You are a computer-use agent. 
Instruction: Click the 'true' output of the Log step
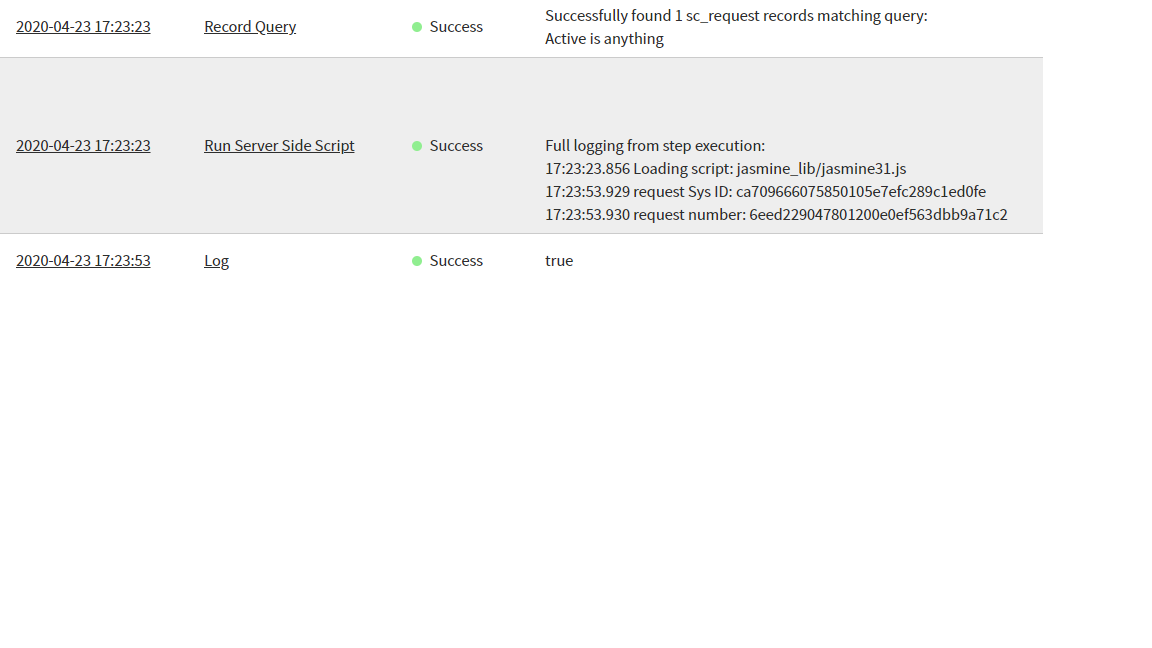[x=559, y=261]
